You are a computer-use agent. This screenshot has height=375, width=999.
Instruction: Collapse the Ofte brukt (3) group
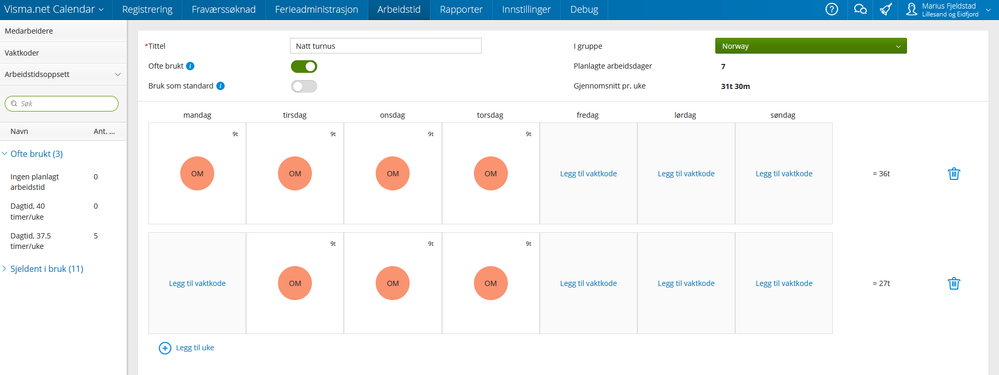coord(36,154)
